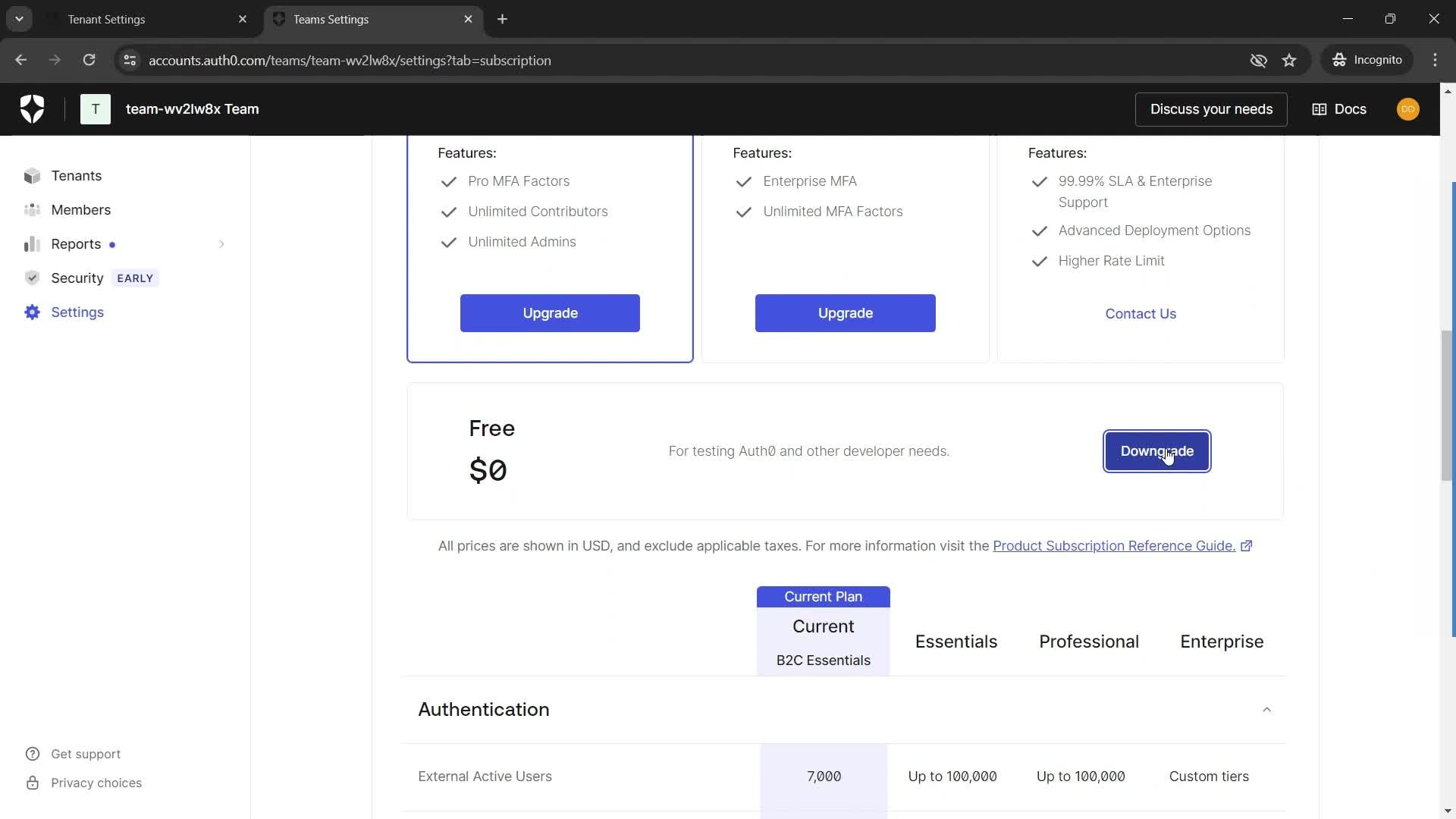Click Upgrade under Enterprise MFA plan

(x=845, y=313)
